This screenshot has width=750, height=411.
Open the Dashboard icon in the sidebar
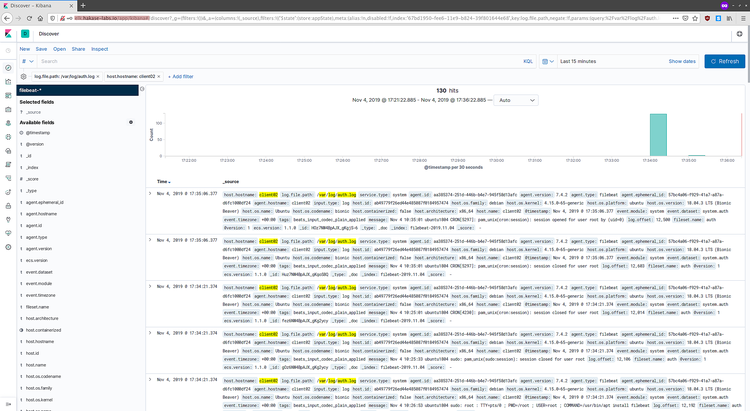pos(8,96)
